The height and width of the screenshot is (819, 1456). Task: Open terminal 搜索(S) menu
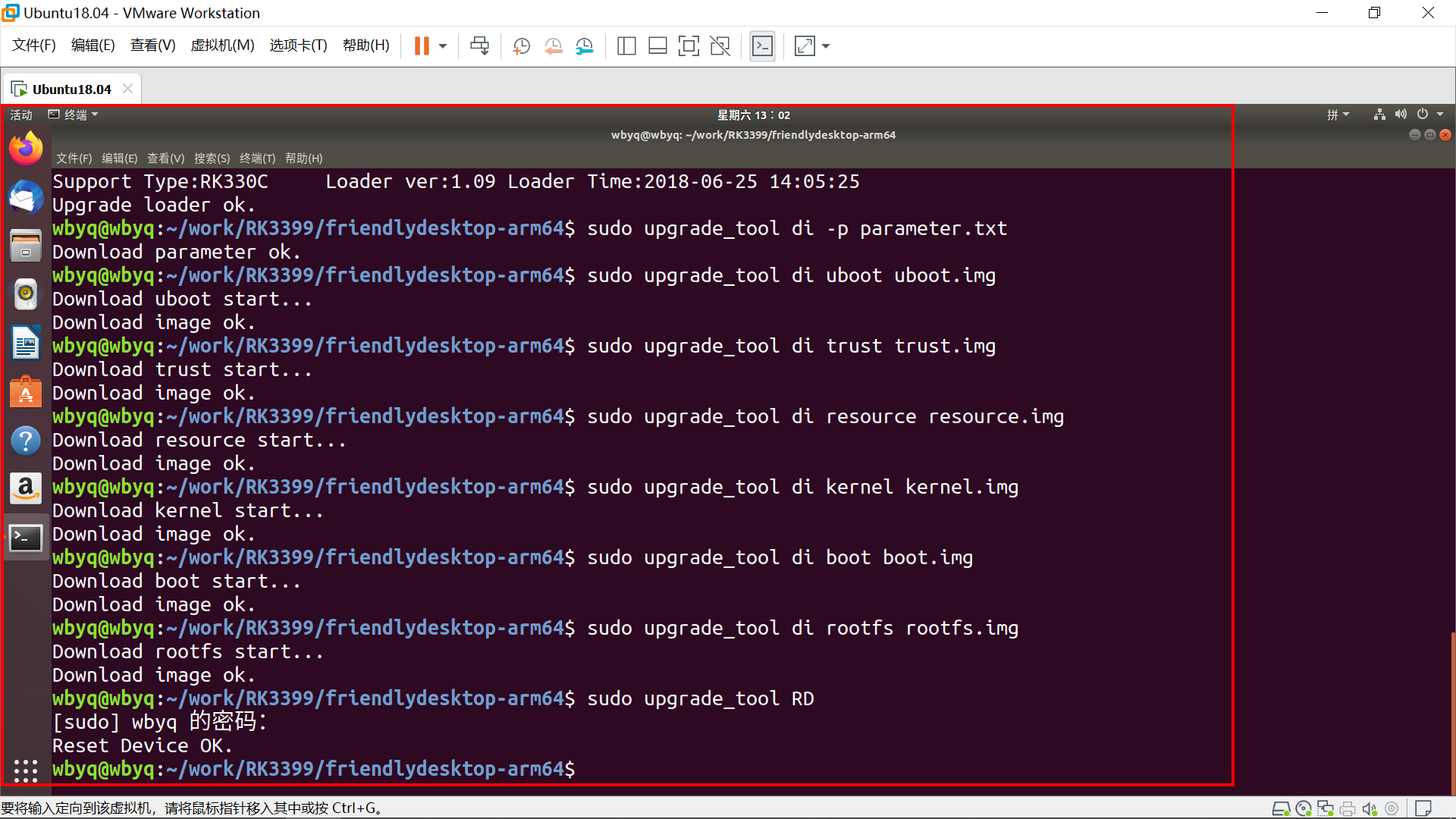pos(212,158)
